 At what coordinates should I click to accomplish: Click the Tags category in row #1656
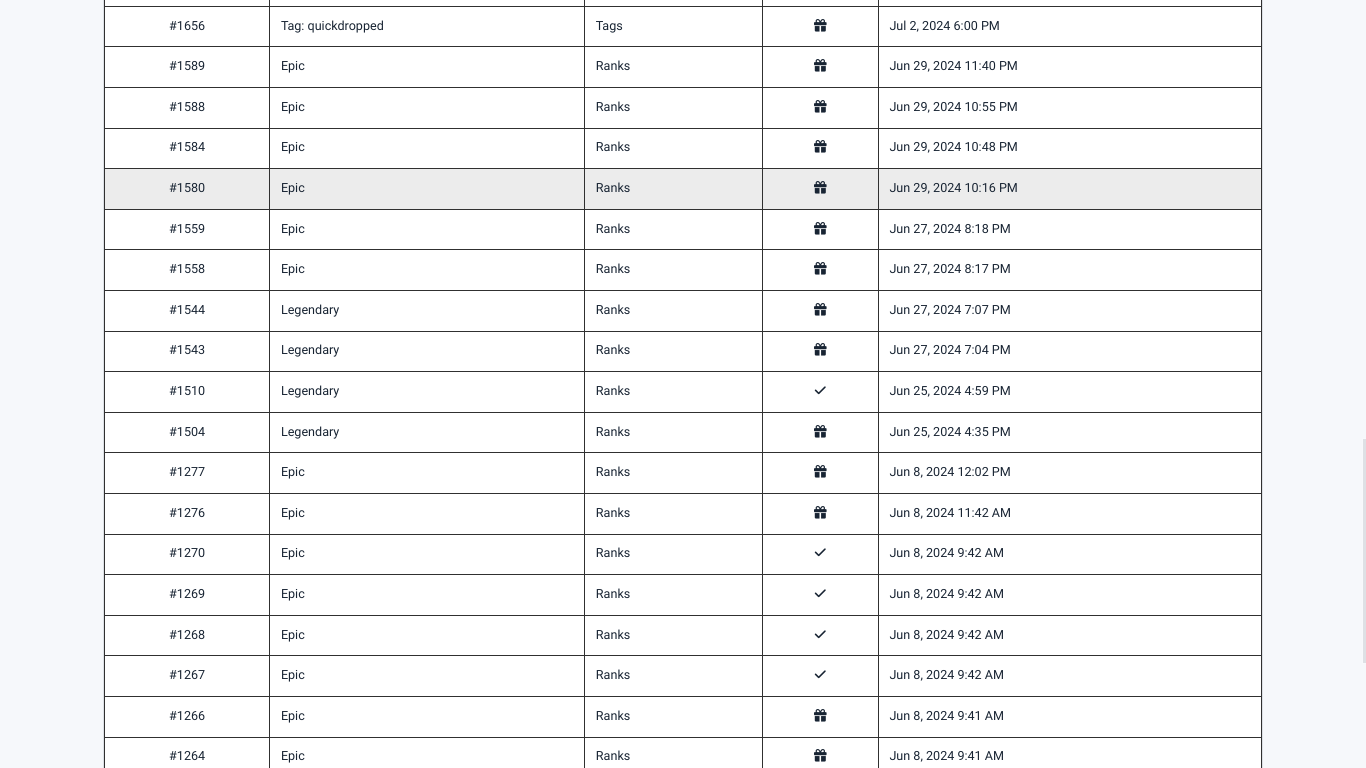609,26
